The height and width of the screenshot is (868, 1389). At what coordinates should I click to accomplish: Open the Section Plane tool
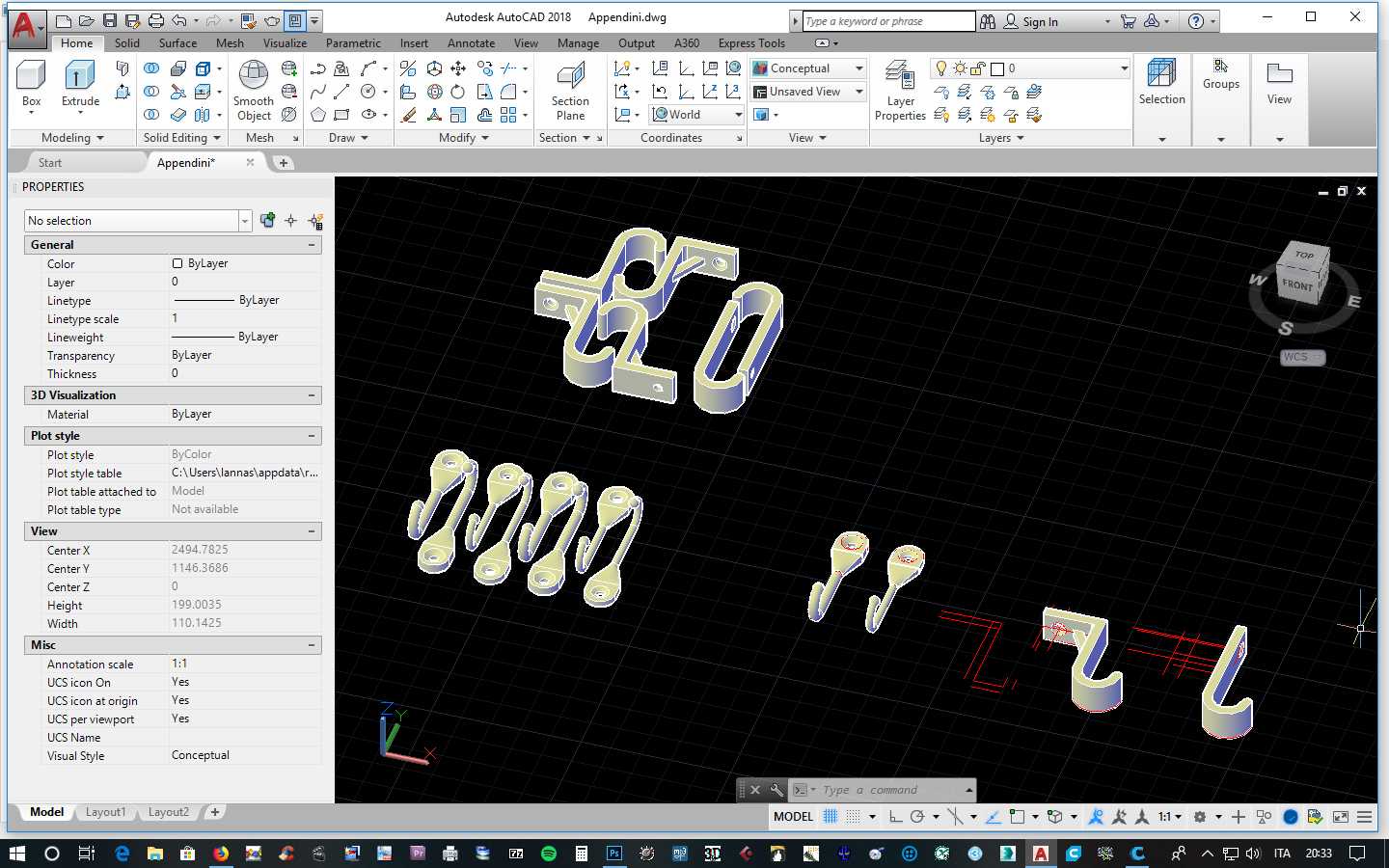tap(570, 90)
